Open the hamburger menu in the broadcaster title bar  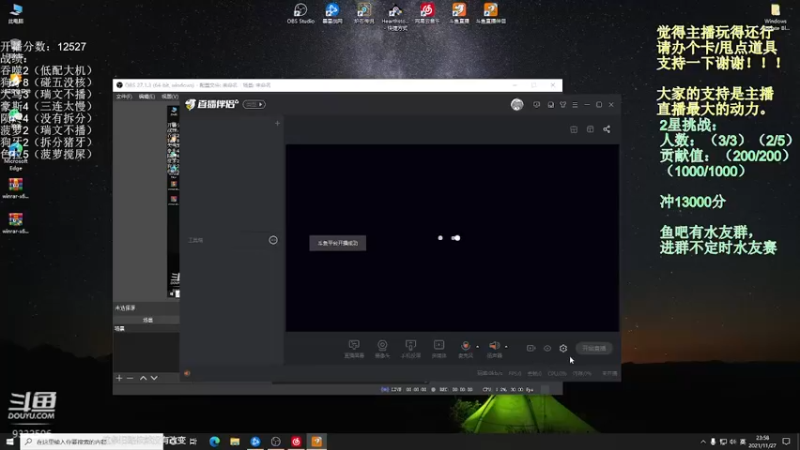575,105
